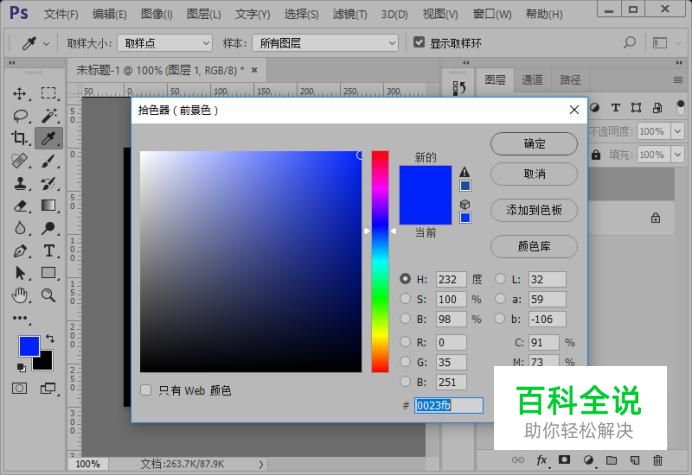The height and width of the screenshot is (475, 692).
Task: Select the Lasso tool
Action: pos(20,116)
